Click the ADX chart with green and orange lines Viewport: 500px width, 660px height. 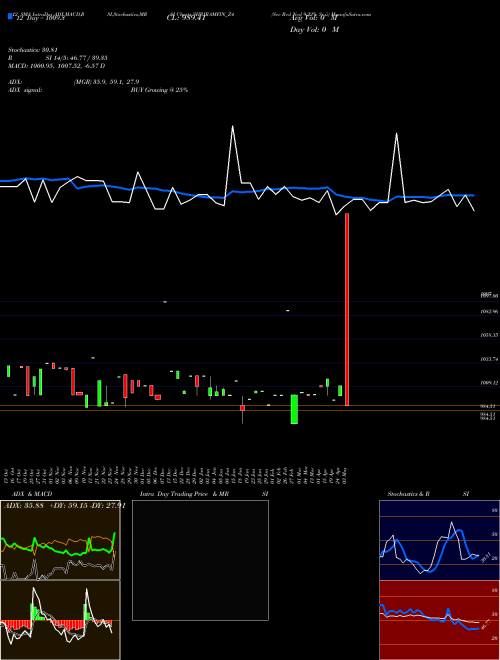pyautogui.click(x=60, y=540)
